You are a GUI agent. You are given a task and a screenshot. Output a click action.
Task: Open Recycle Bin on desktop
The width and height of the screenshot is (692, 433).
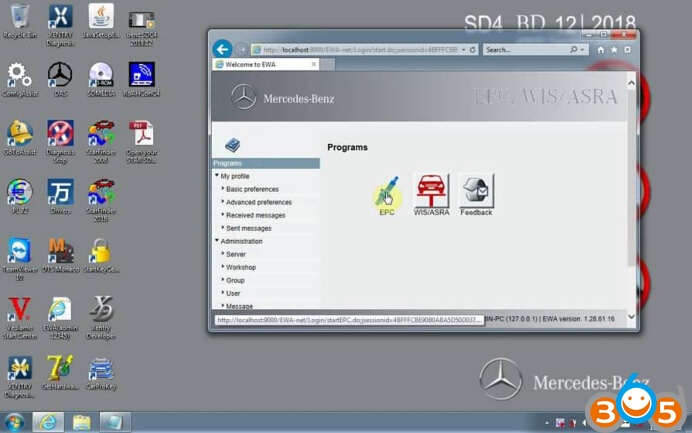click(x=19, y=21)
